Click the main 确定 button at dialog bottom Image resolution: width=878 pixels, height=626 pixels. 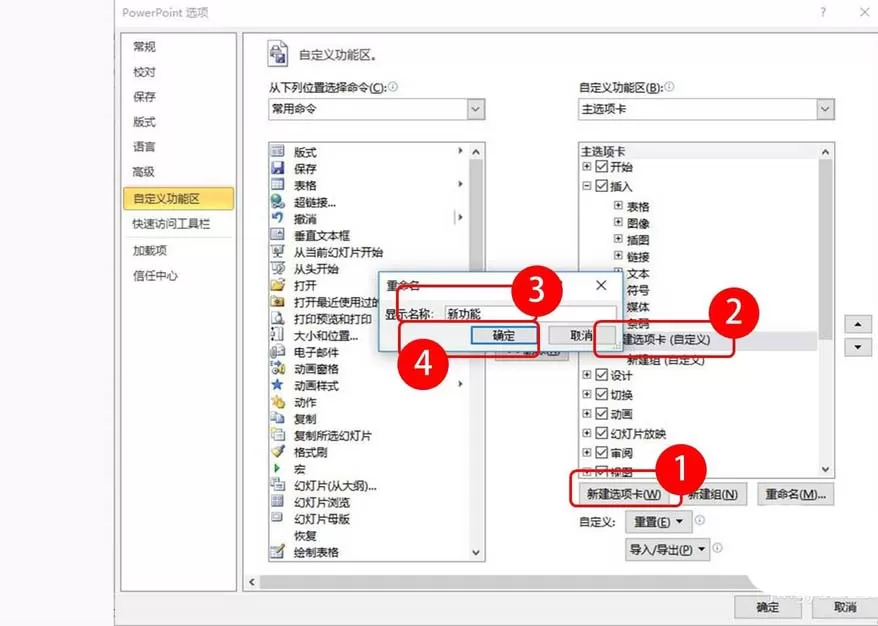768,608
